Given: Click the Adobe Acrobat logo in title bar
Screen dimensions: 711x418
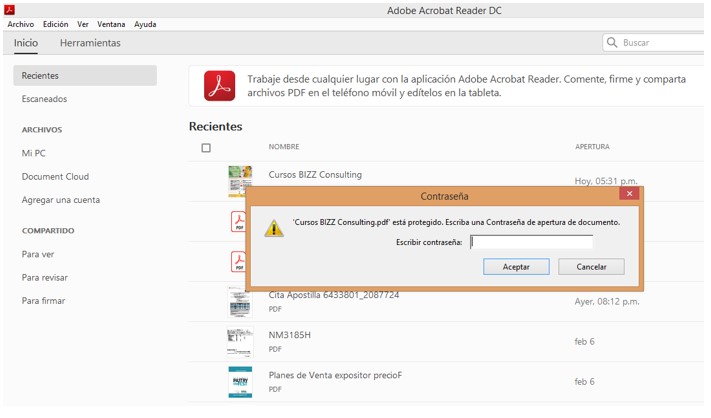Looking at the screenshot, I should (x=9, y=10).
